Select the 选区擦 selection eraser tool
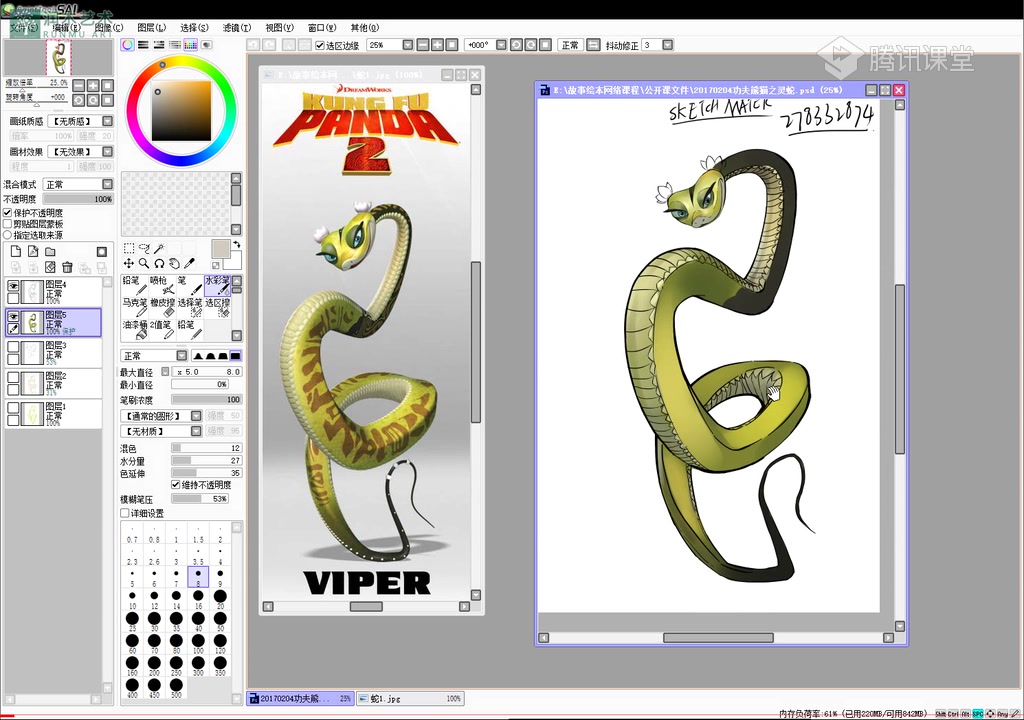This screenshot has height=720, width=1024. 217,308
